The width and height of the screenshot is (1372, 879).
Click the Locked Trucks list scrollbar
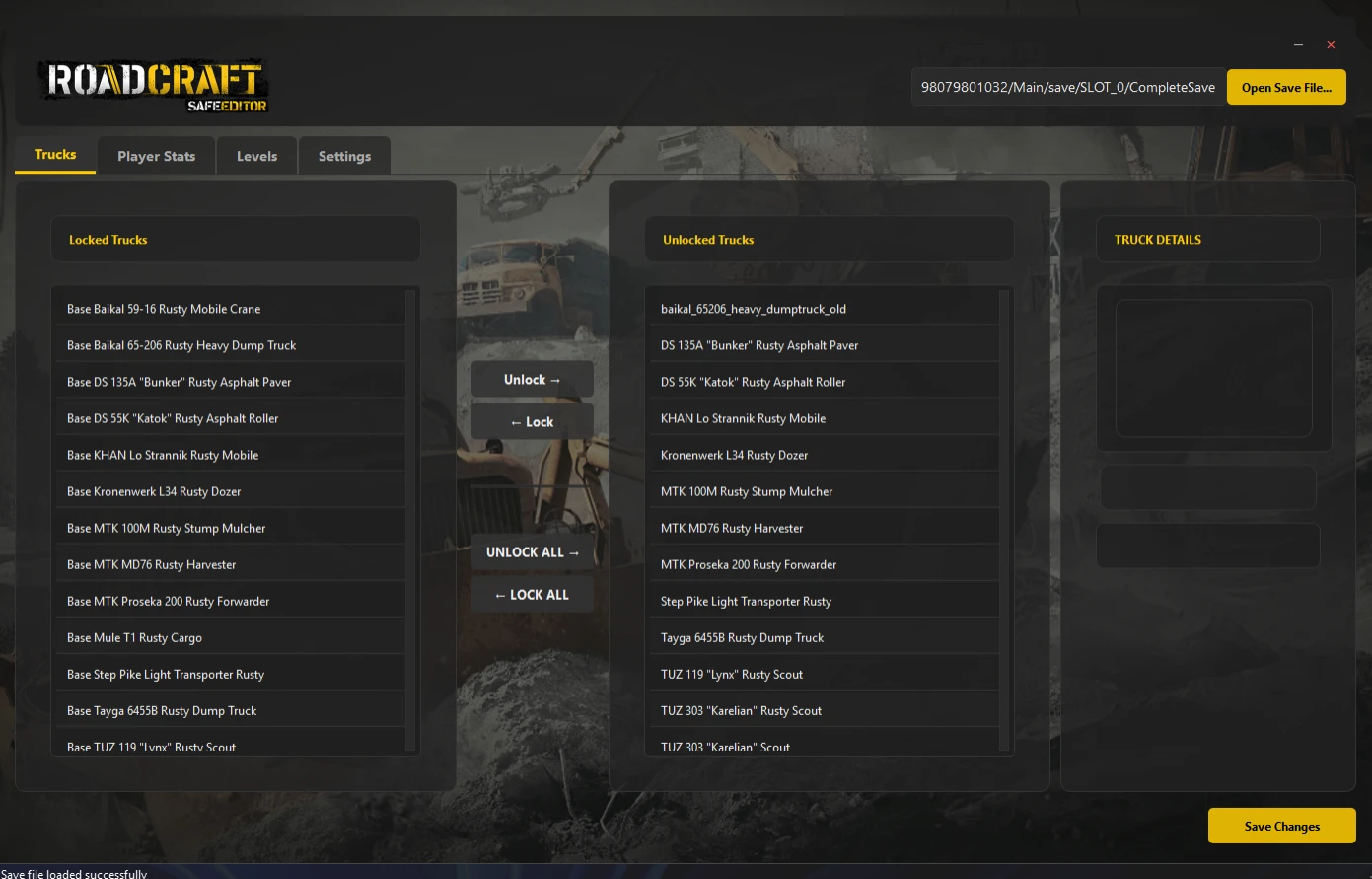[411, 521]
